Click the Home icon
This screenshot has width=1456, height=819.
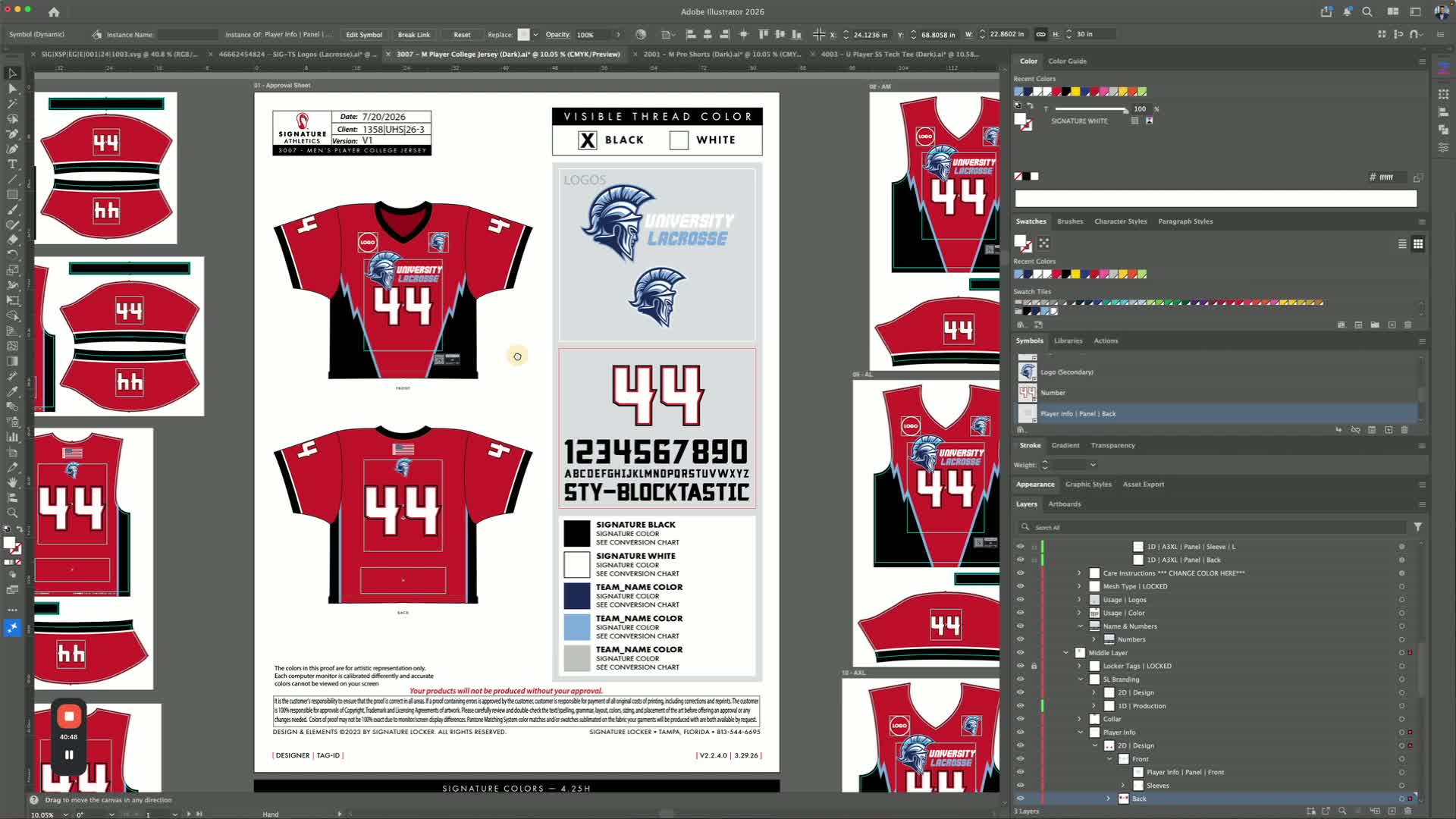tap(54, 12)
